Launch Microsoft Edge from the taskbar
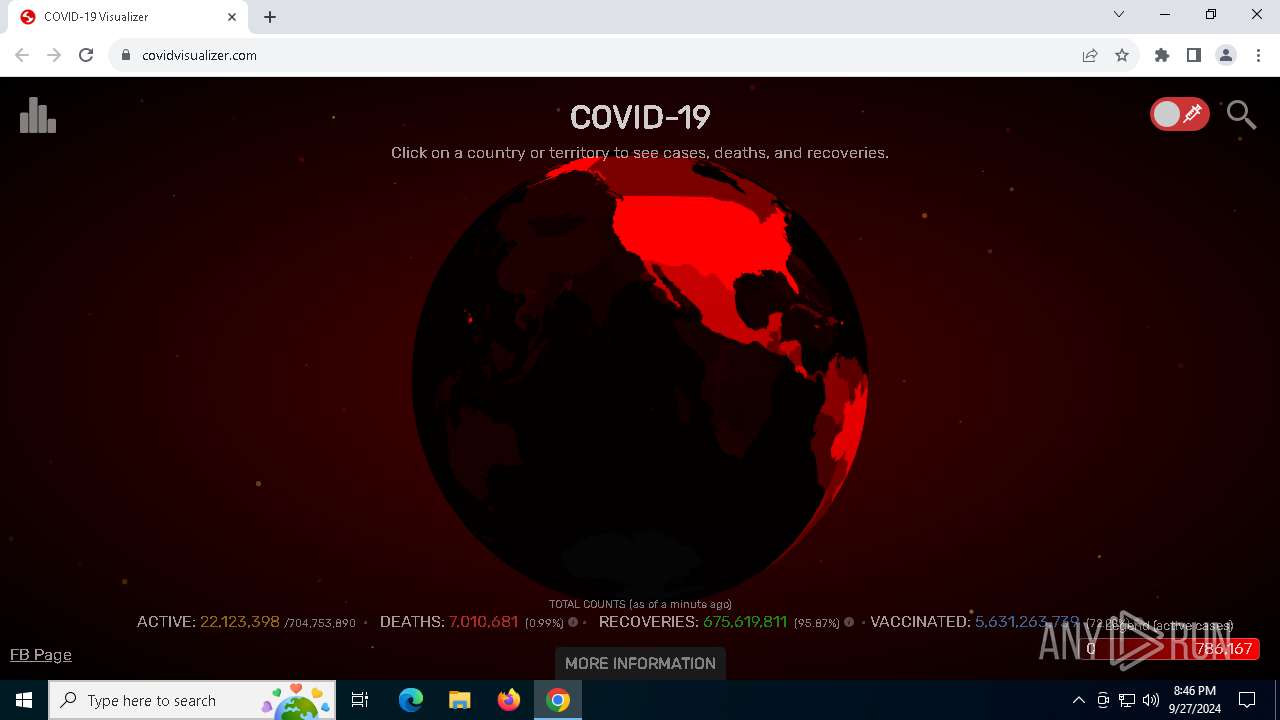 pyautogui.click(x=411, y=700)
